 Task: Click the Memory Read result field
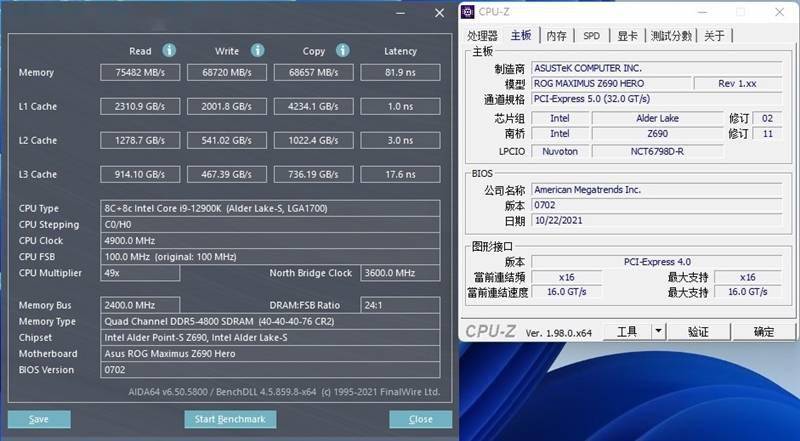coord(141,72)
